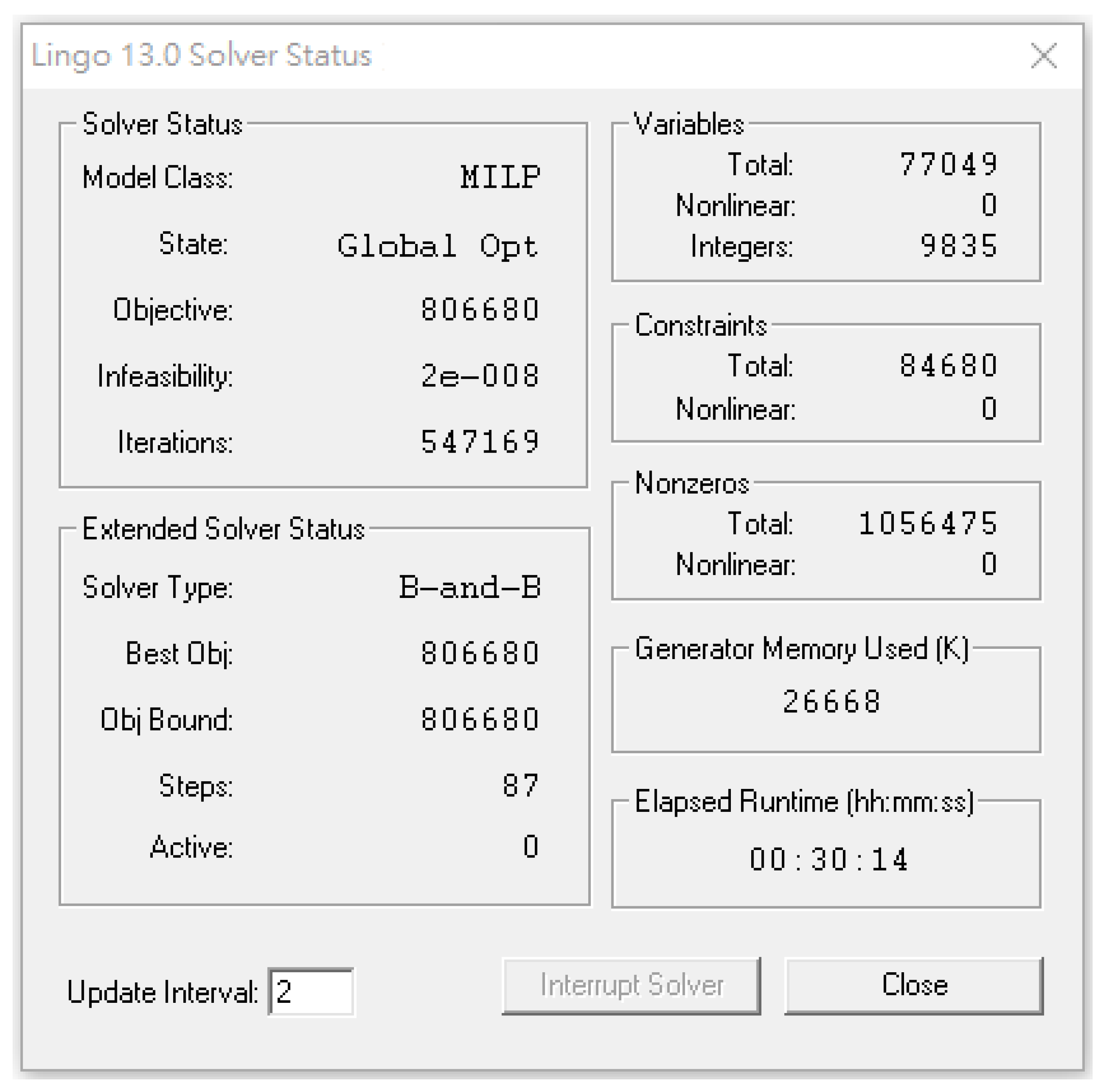The image size is (1104, 1092).
Task: Click the Elapsed Runtime value 00:30:14
Action: [829, 859]
